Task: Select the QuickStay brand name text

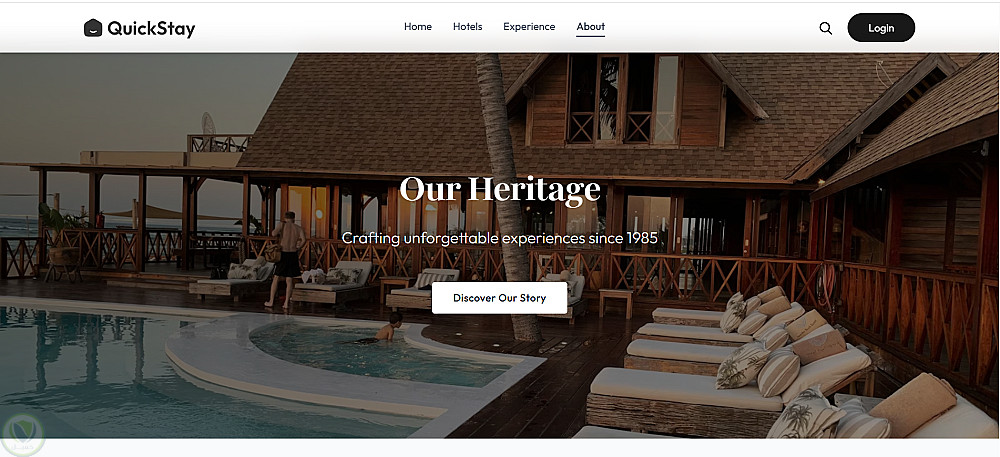Action: click(151, 29)
